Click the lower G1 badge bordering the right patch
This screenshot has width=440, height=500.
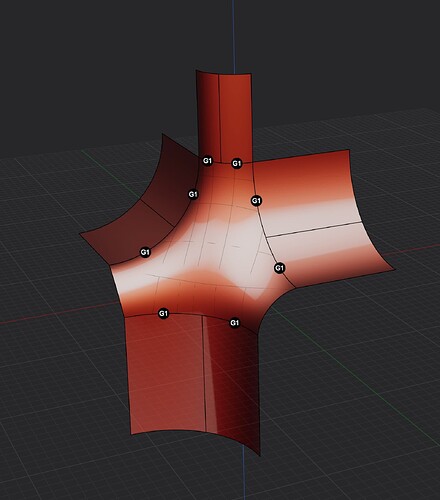[x=279, y=268]
